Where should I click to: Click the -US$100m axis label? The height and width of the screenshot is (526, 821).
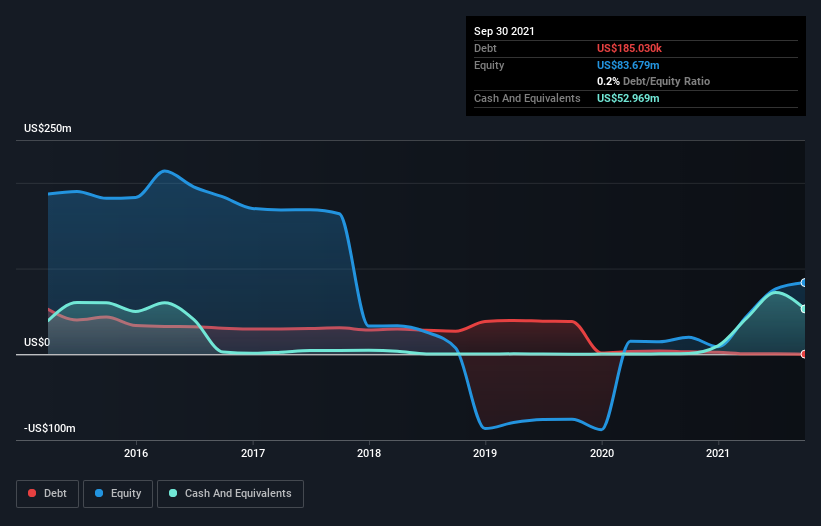point(50,428)
